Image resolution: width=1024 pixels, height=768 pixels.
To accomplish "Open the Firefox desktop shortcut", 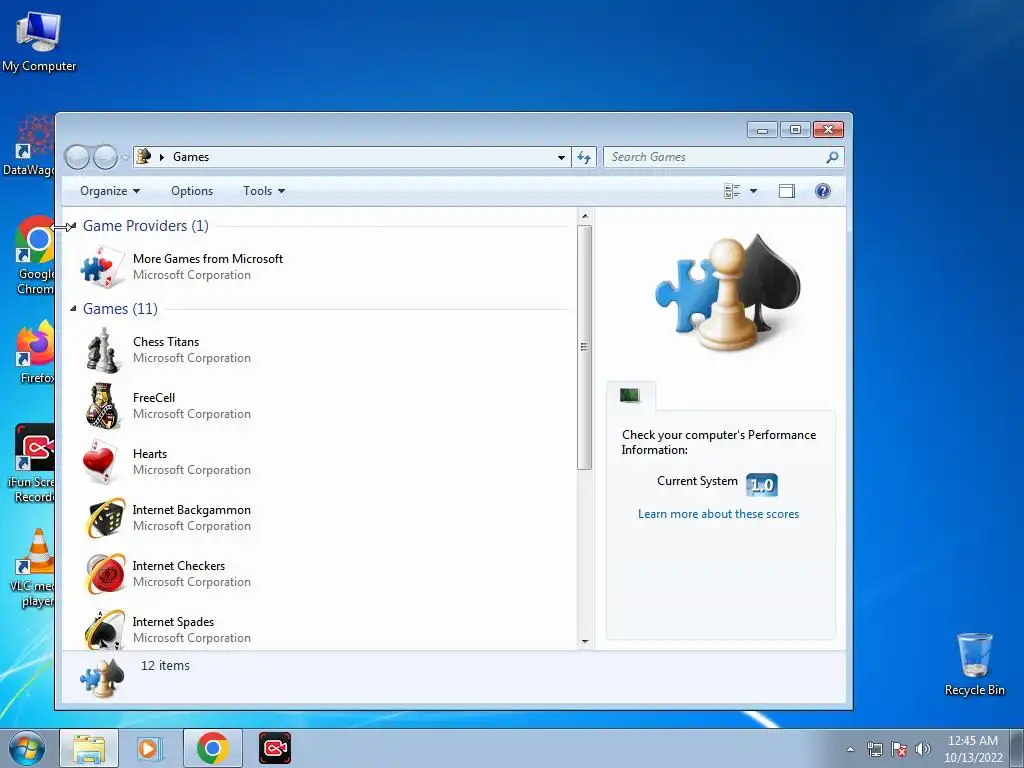I will tap(35, 342).
